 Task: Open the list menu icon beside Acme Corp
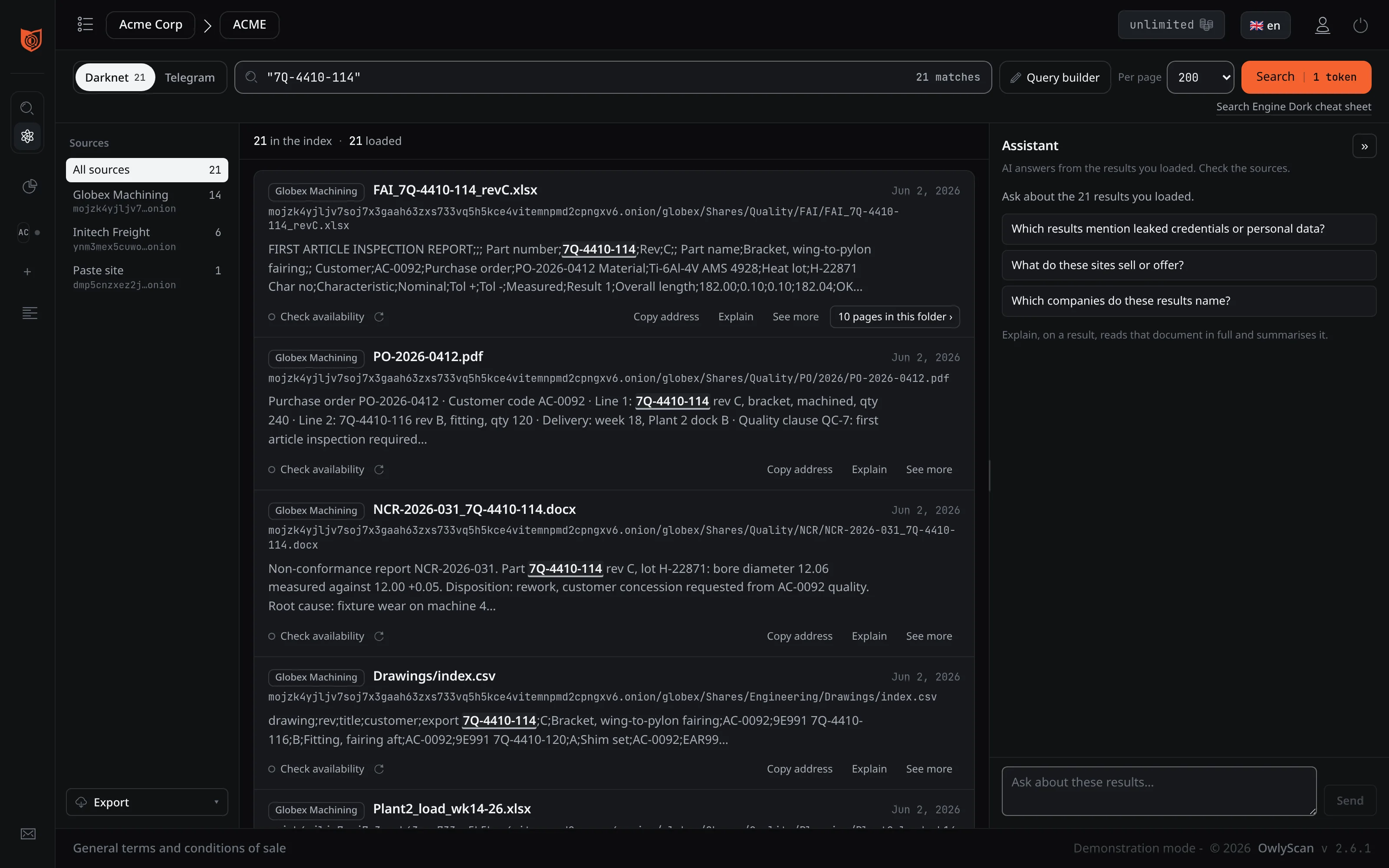pyautogui.click(x=85, y=24)
